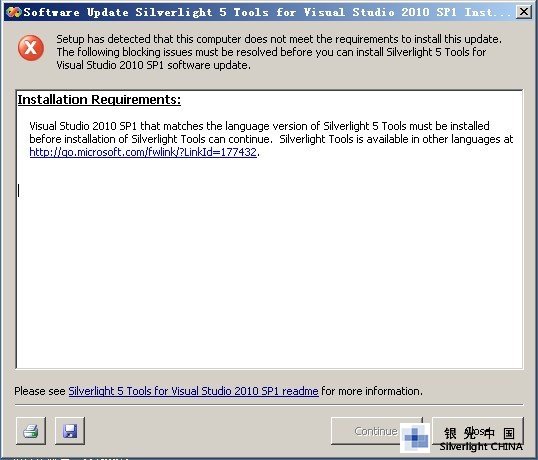
Task: Click the Installation Requirements heading
Action: [x=99, y=99]
